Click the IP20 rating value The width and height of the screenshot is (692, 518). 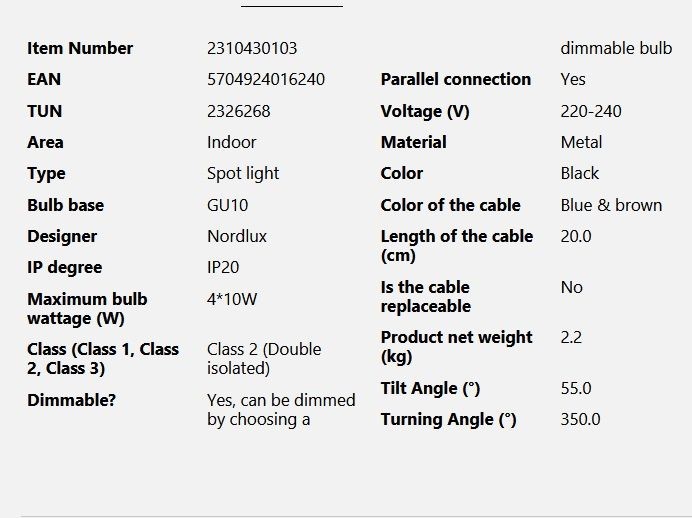coord(223,267)
